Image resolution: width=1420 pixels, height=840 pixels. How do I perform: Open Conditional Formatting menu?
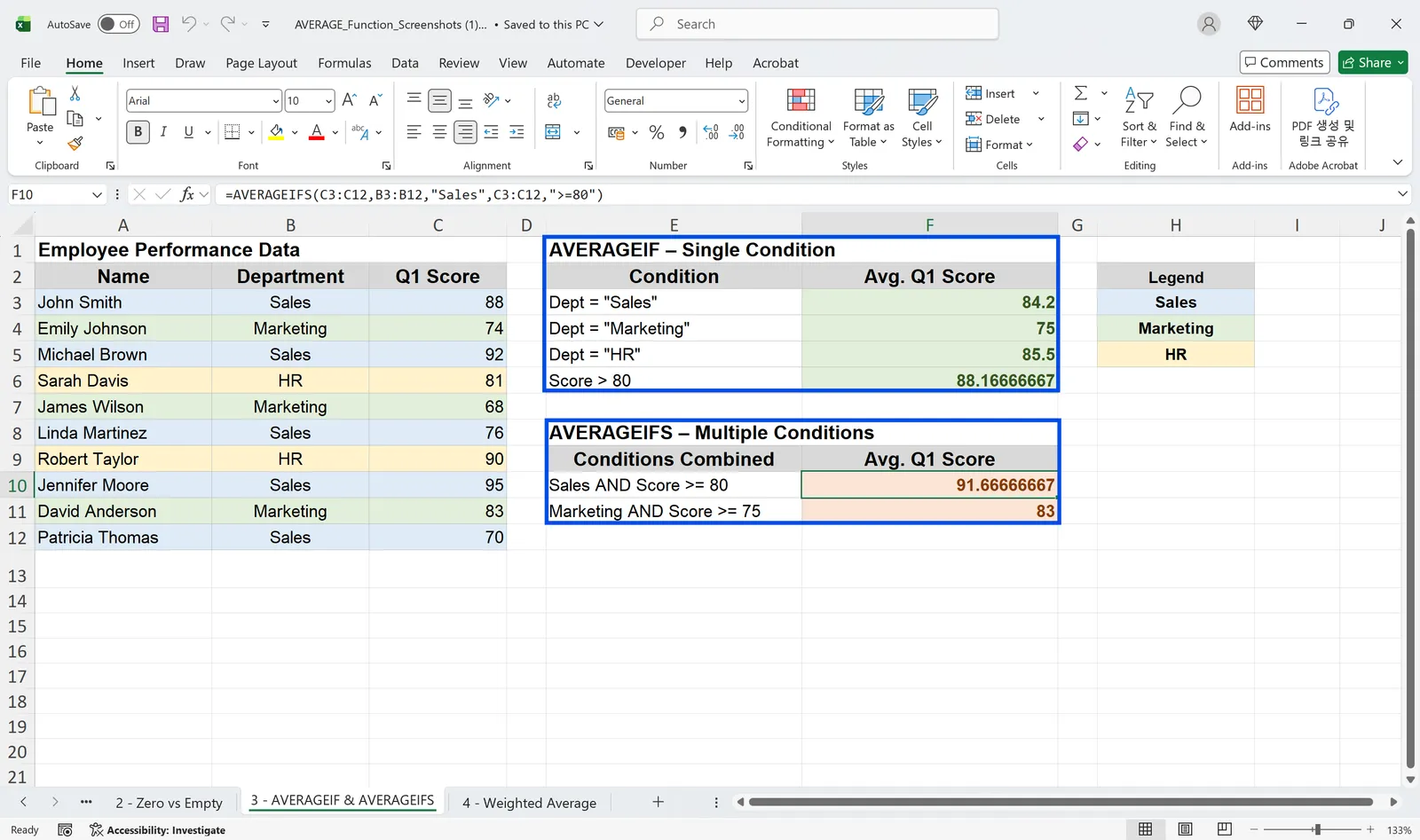click(x=801, y=118)
